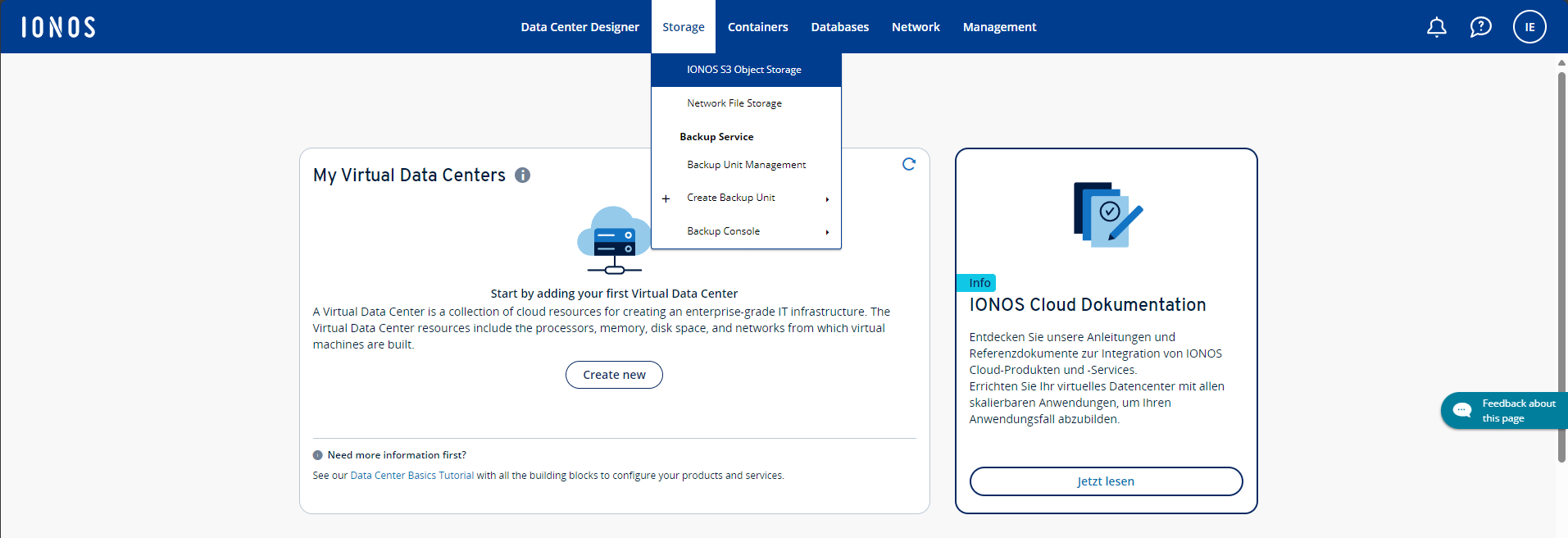Expand the Create Backup Unit submenu
This screenshot has width=1568, height=538.
(x=827, y=198)
